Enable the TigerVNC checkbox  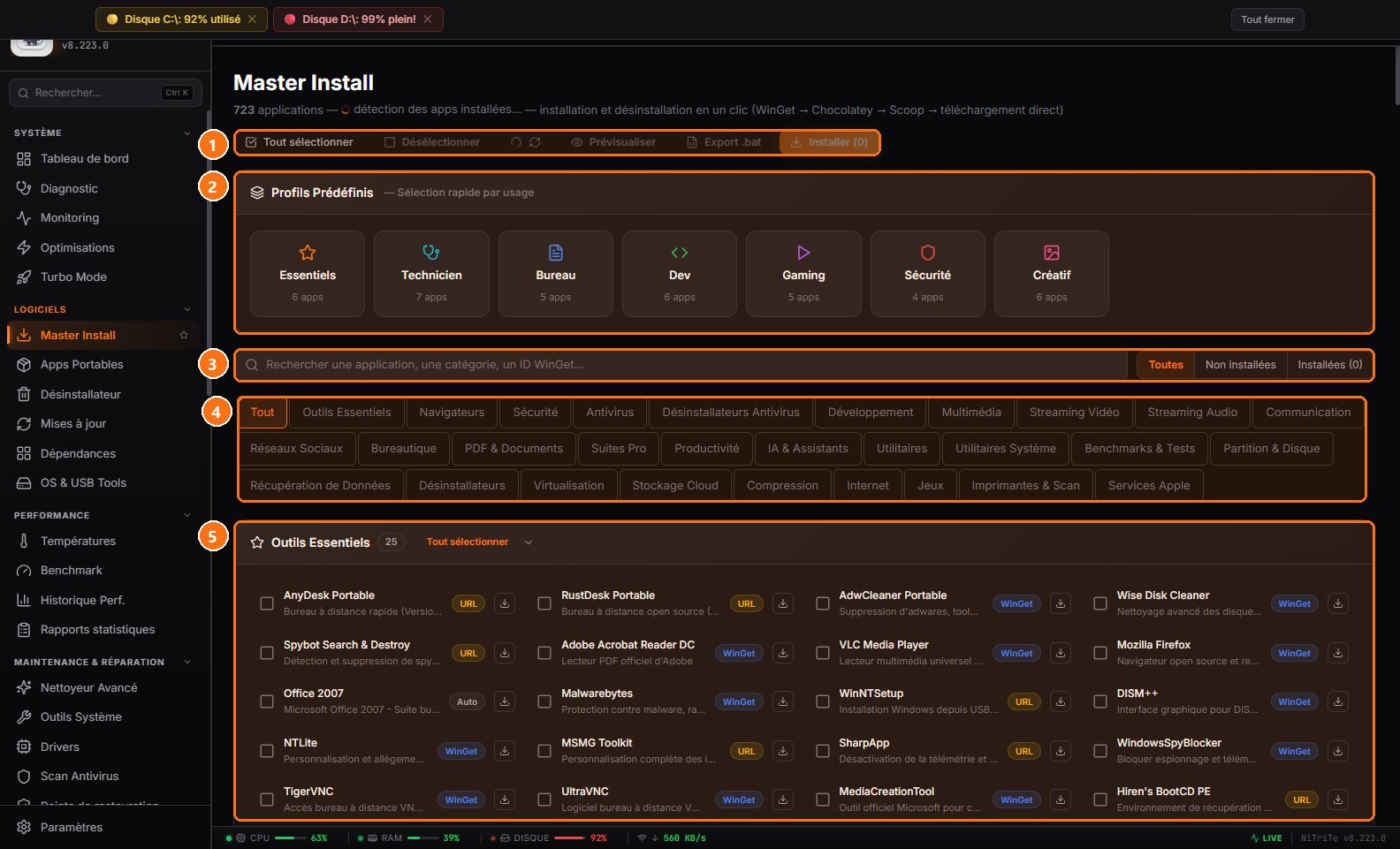267,800
